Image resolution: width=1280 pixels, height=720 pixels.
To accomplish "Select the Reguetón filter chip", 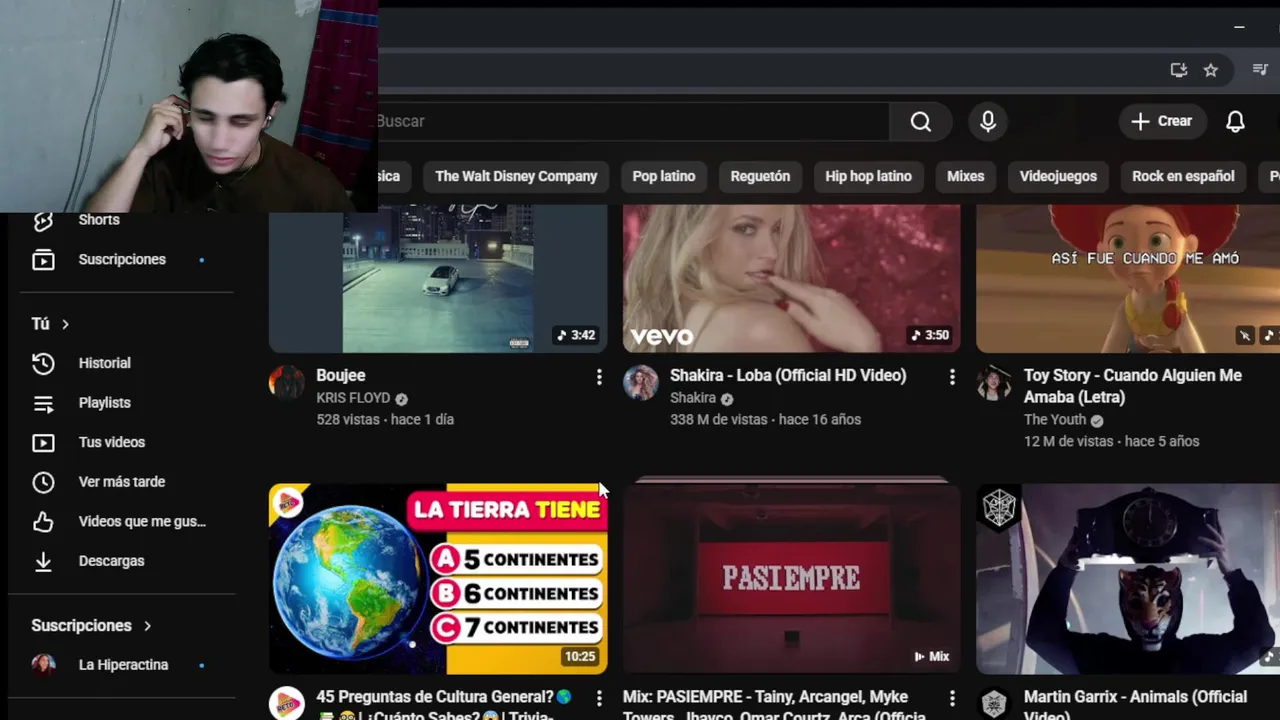I will 760,176.
